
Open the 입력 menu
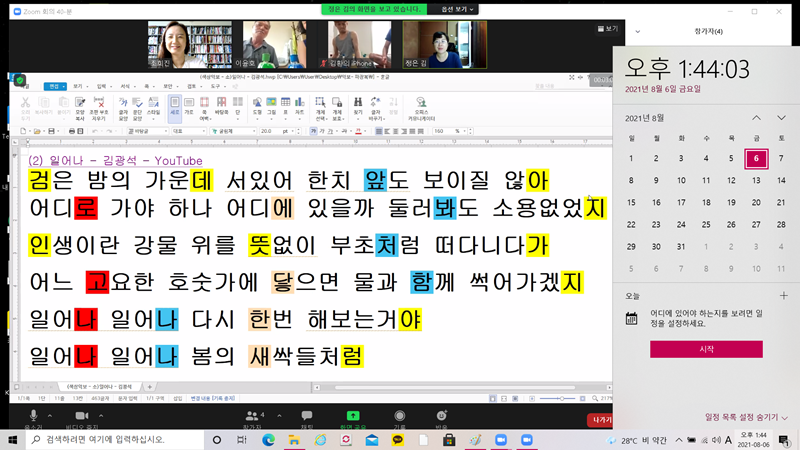click(103, 86)
